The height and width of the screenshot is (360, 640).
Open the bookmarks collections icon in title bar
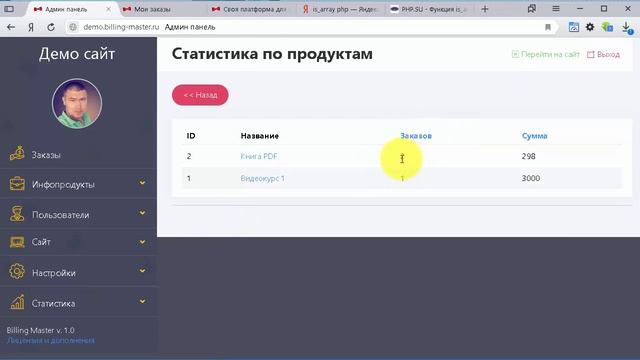tap(531, 9)
